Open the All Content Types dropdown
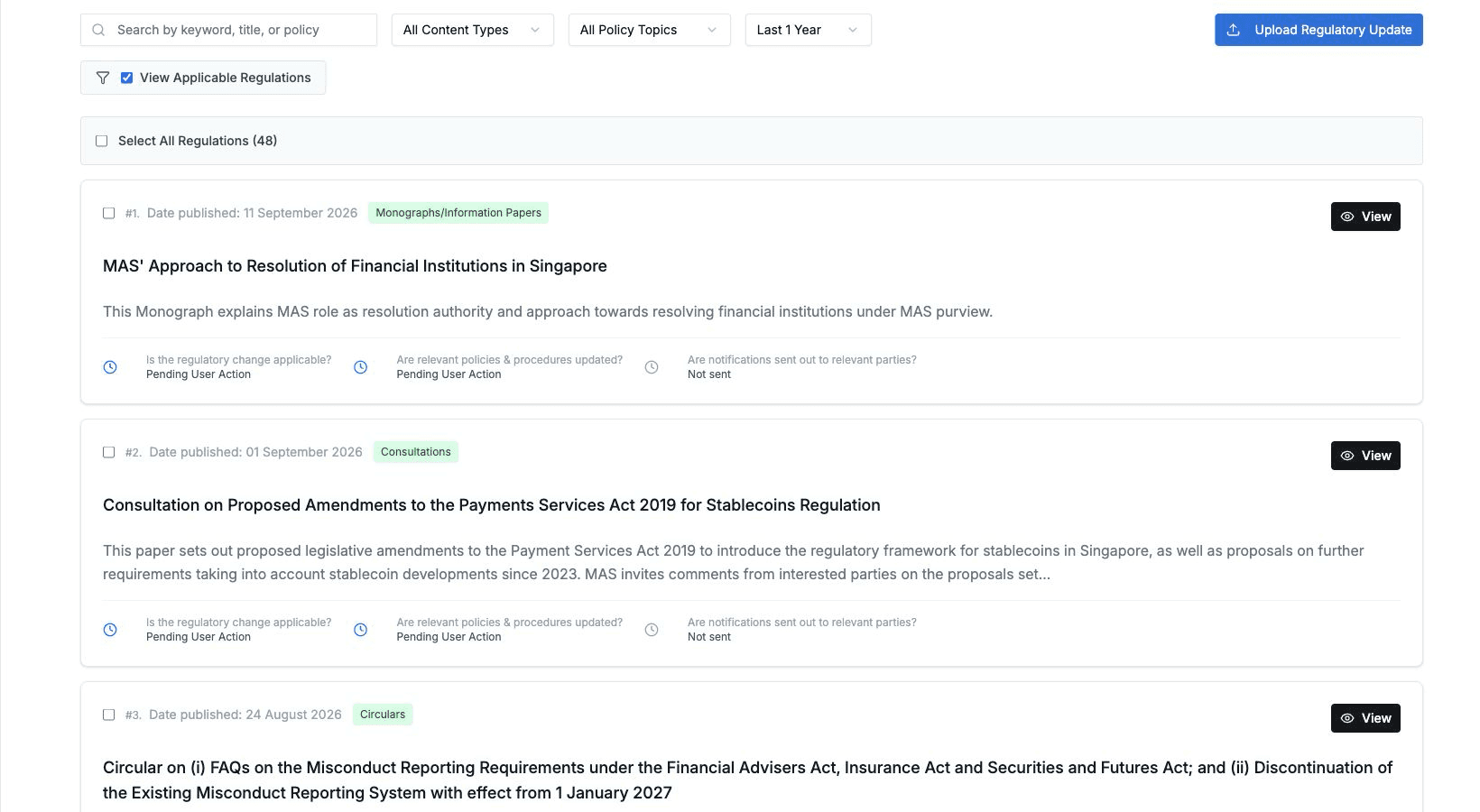Viewport: 1480px width, 812px height. point(473,30)
